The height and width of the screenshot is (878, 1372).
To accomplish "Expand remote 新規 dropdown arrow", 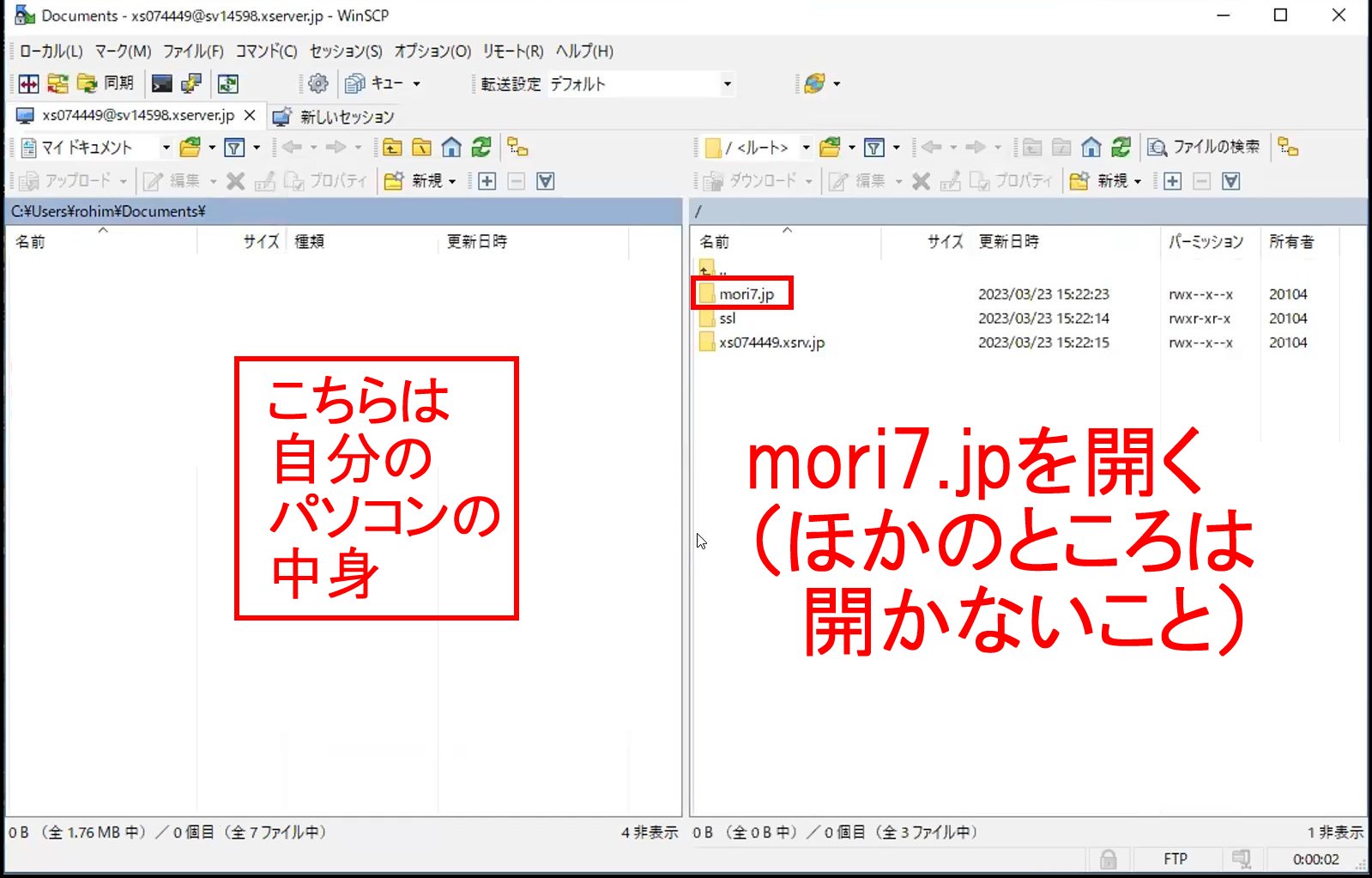I will coord(1138,181).
